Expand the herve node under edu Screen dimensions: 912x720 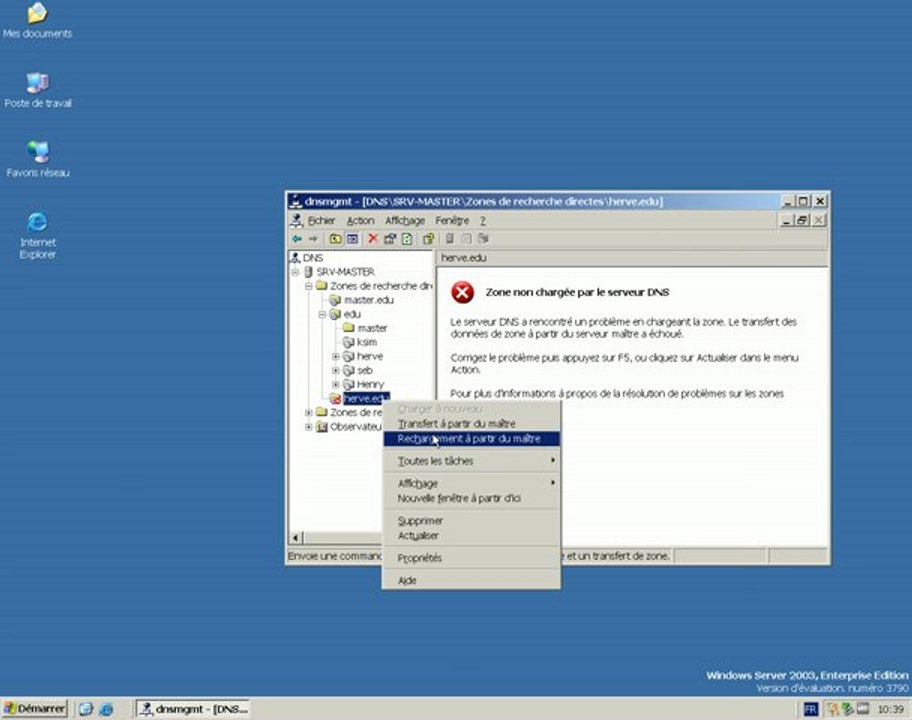tap(336, 357)
